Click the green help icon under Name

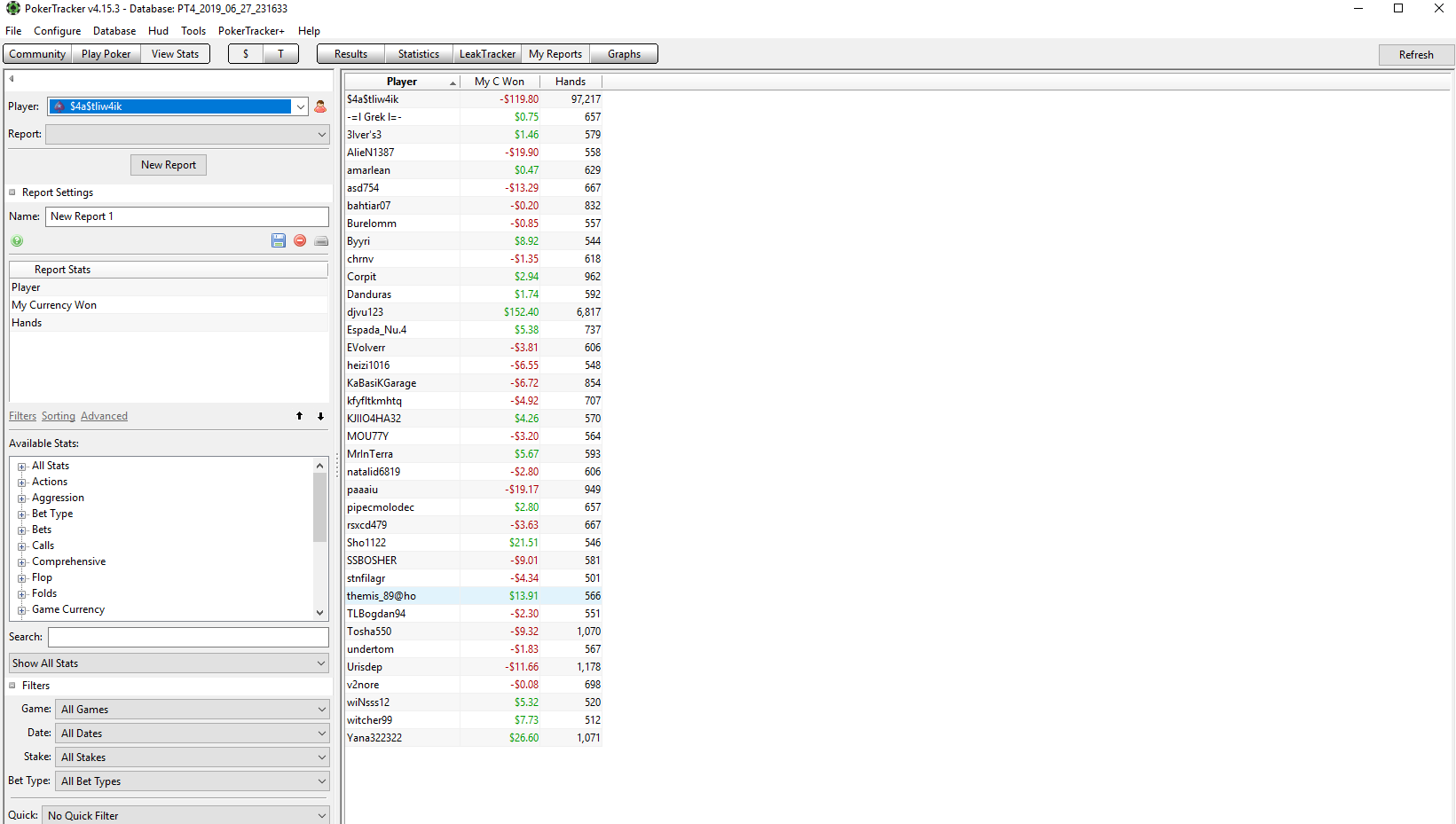coord(17,241)
